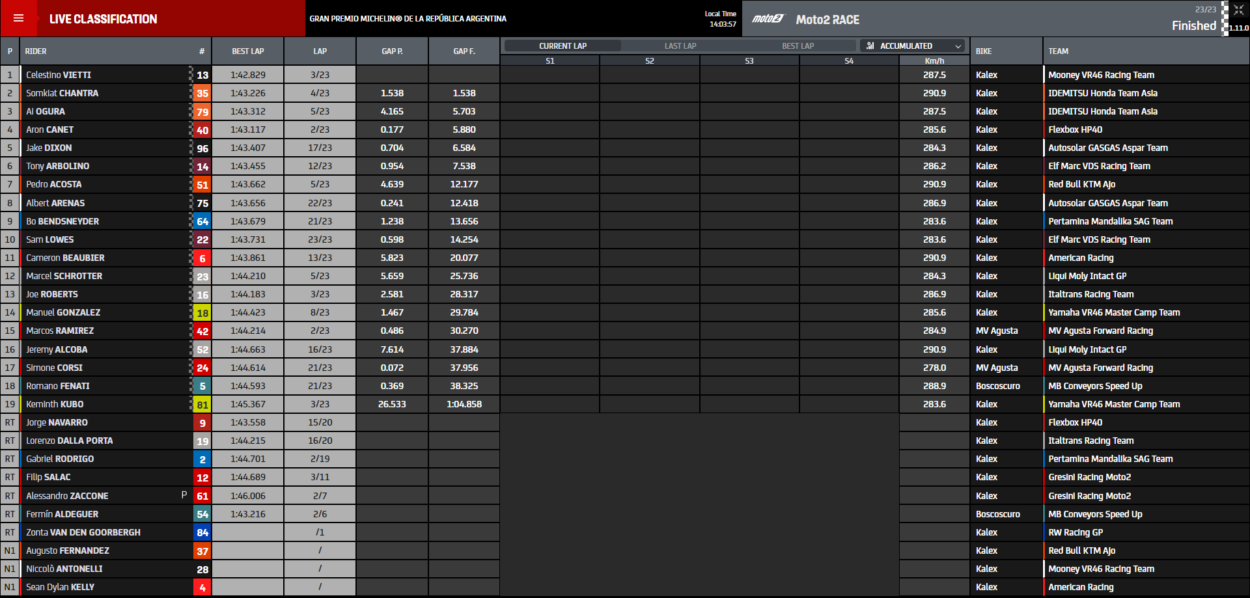Viewport: 1250px width, 598px height.
Task: Switch to the LAST LAP tab
Action: 681,46
